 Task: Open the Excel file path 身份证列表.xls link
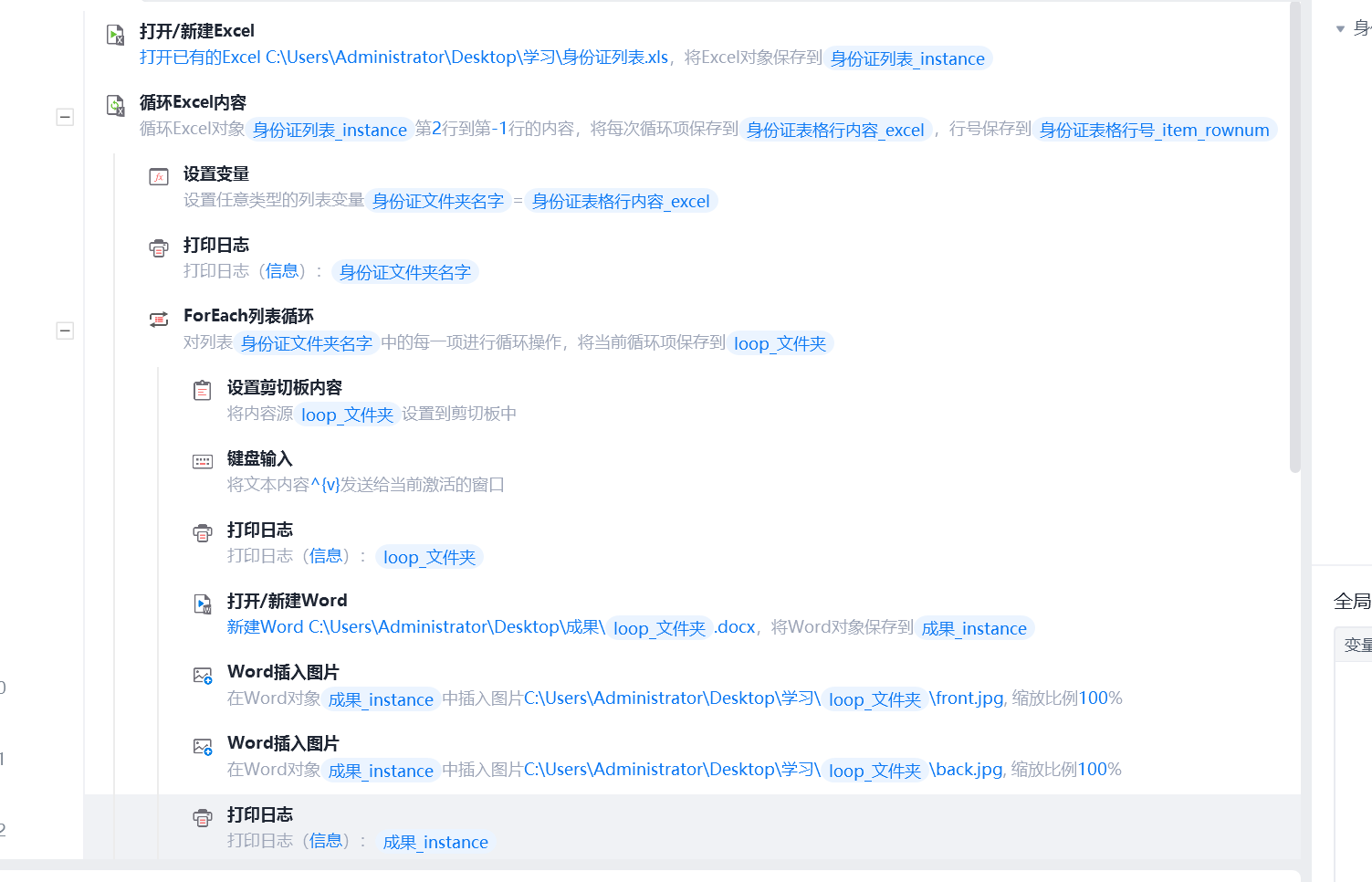[x=467, y=58]
